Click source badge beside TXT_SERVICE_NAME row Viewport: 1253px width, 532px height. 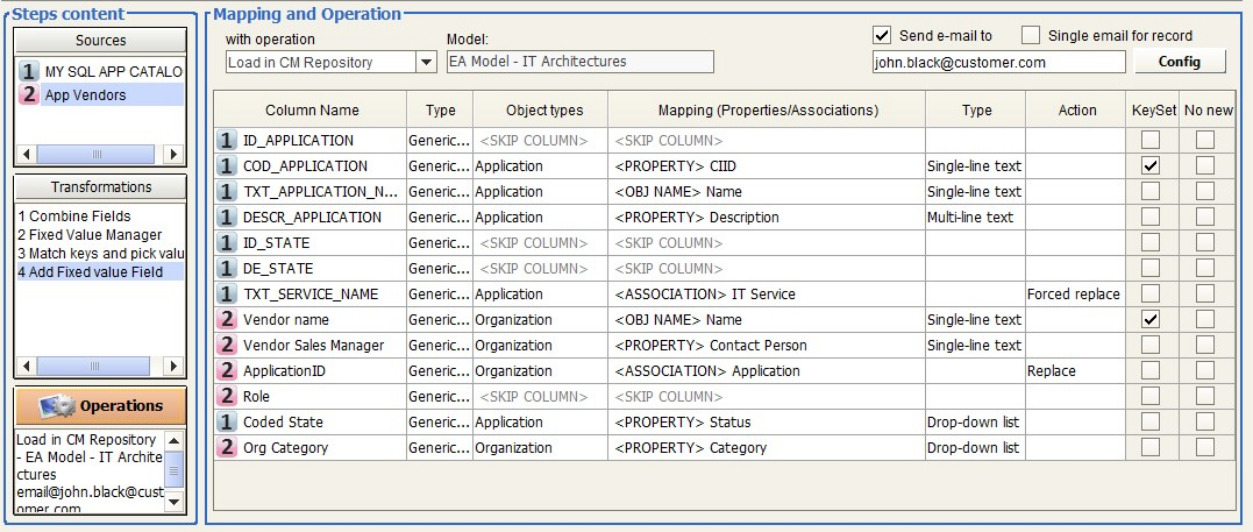tap(227, 294)
